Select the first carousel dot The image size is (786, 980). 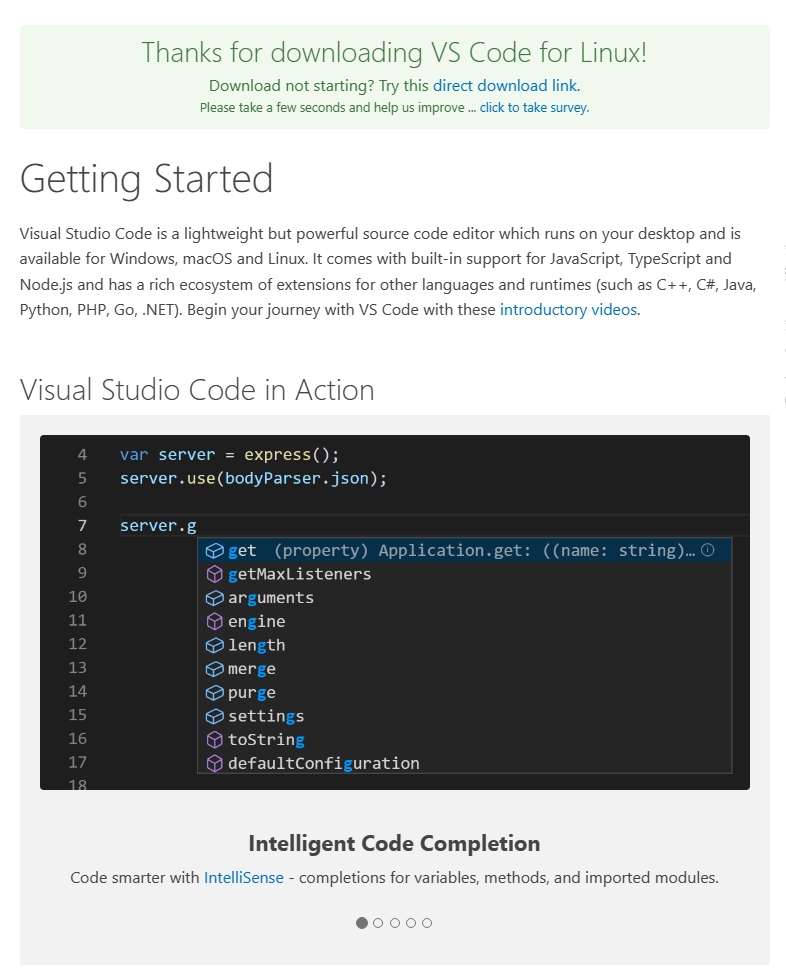pos(362,922)
